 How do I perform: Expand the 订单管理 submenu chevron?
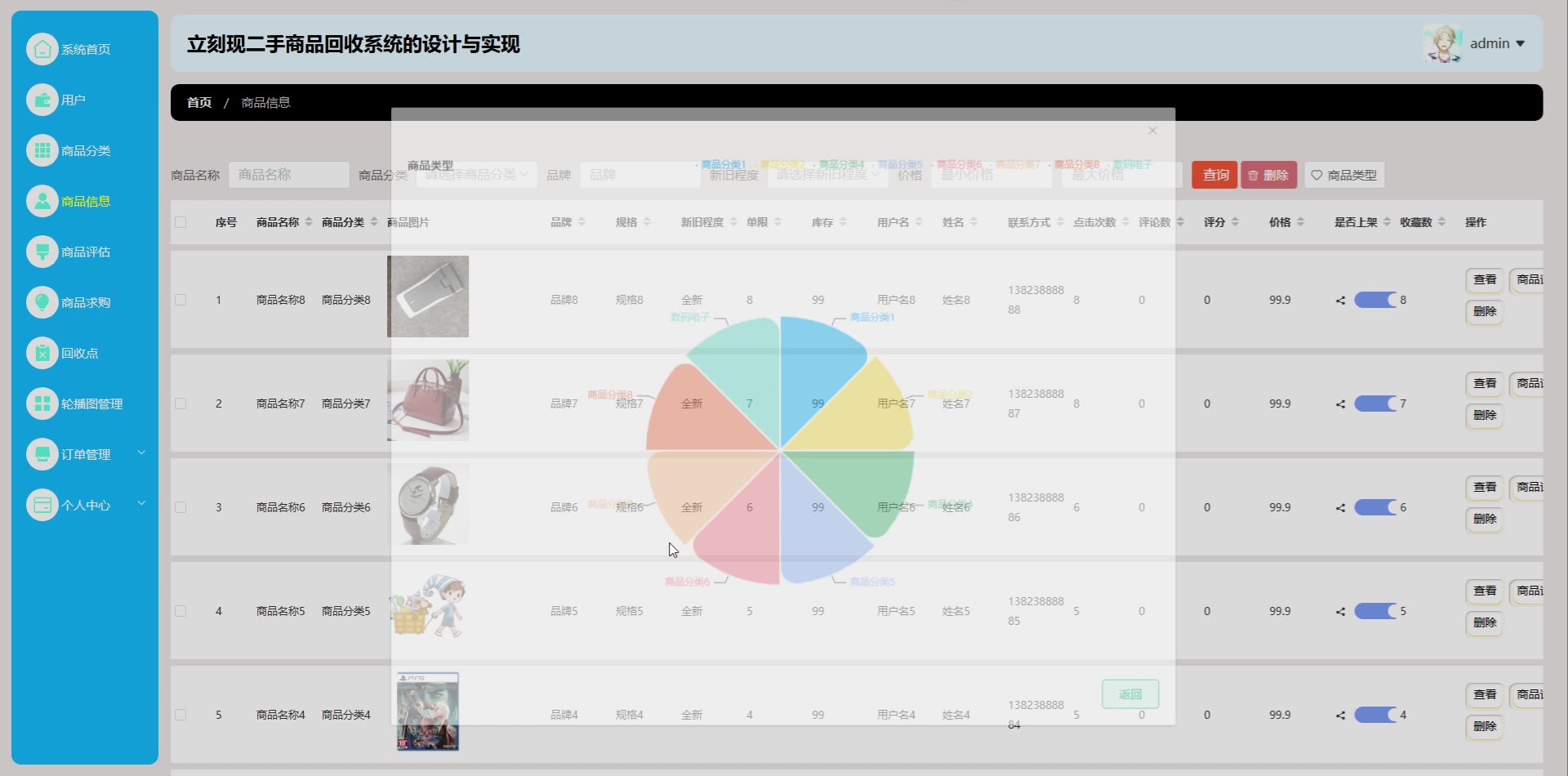click(x=141, y=453)
